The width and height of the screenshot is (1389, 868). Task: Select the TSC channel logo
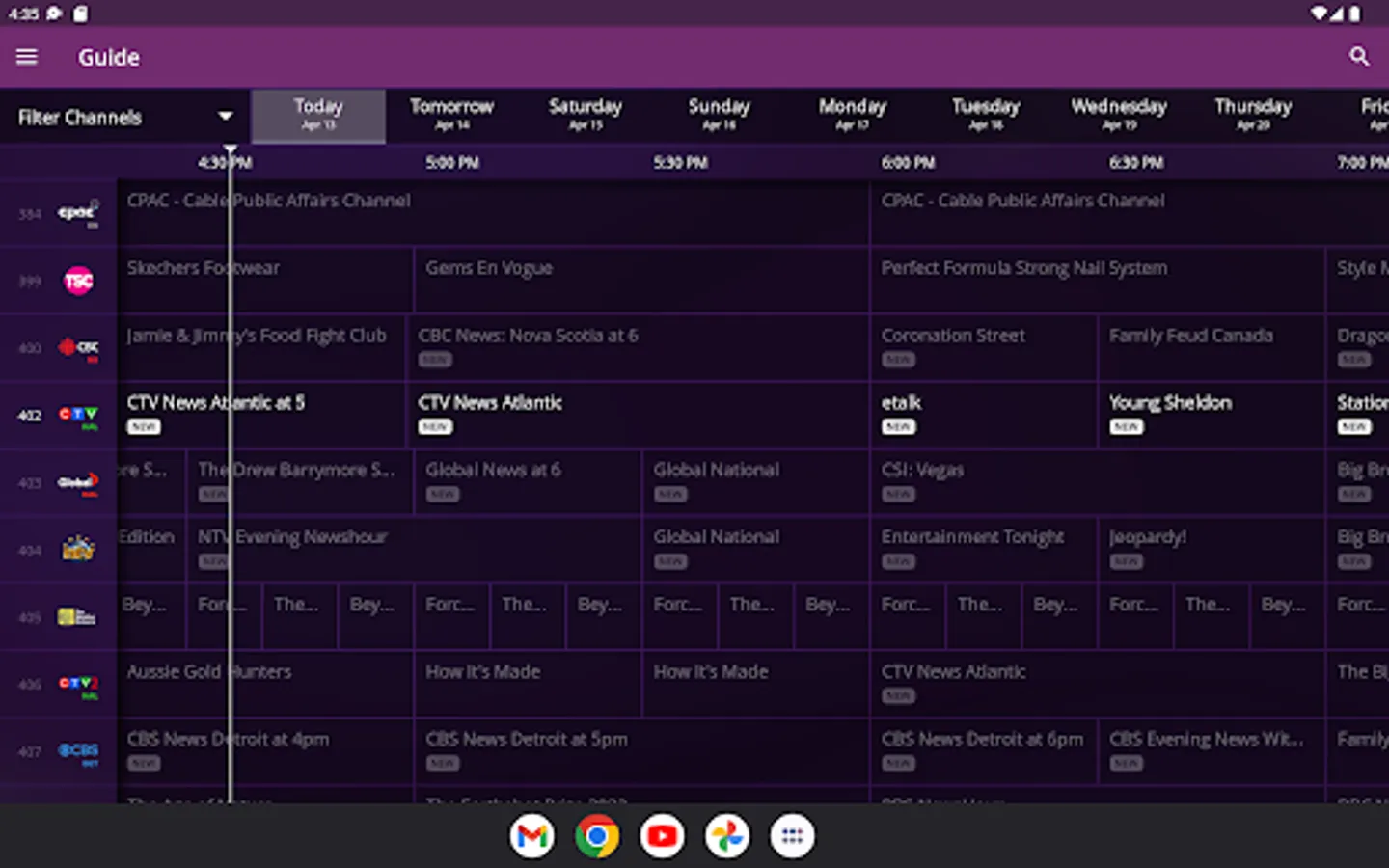pyautogui.click(x=78, y=281)
